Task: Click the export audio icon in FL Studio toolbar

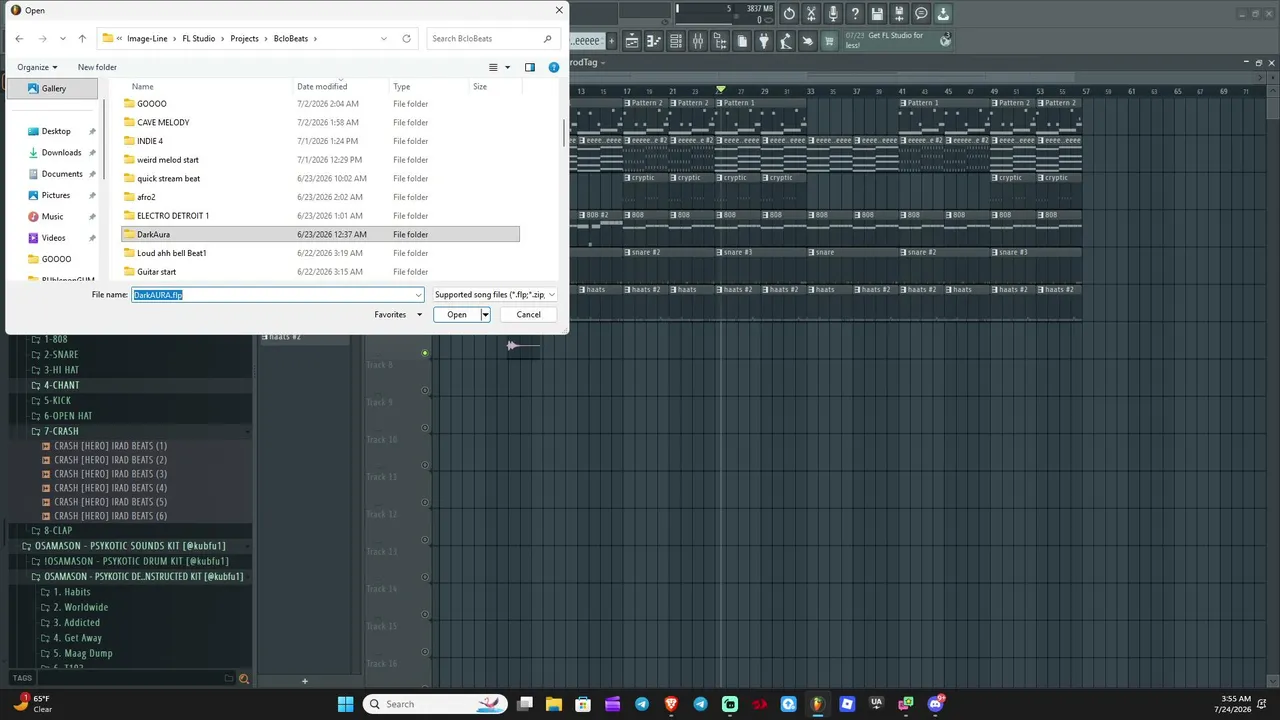Action: pyautogui.click(x=899, y=14)
